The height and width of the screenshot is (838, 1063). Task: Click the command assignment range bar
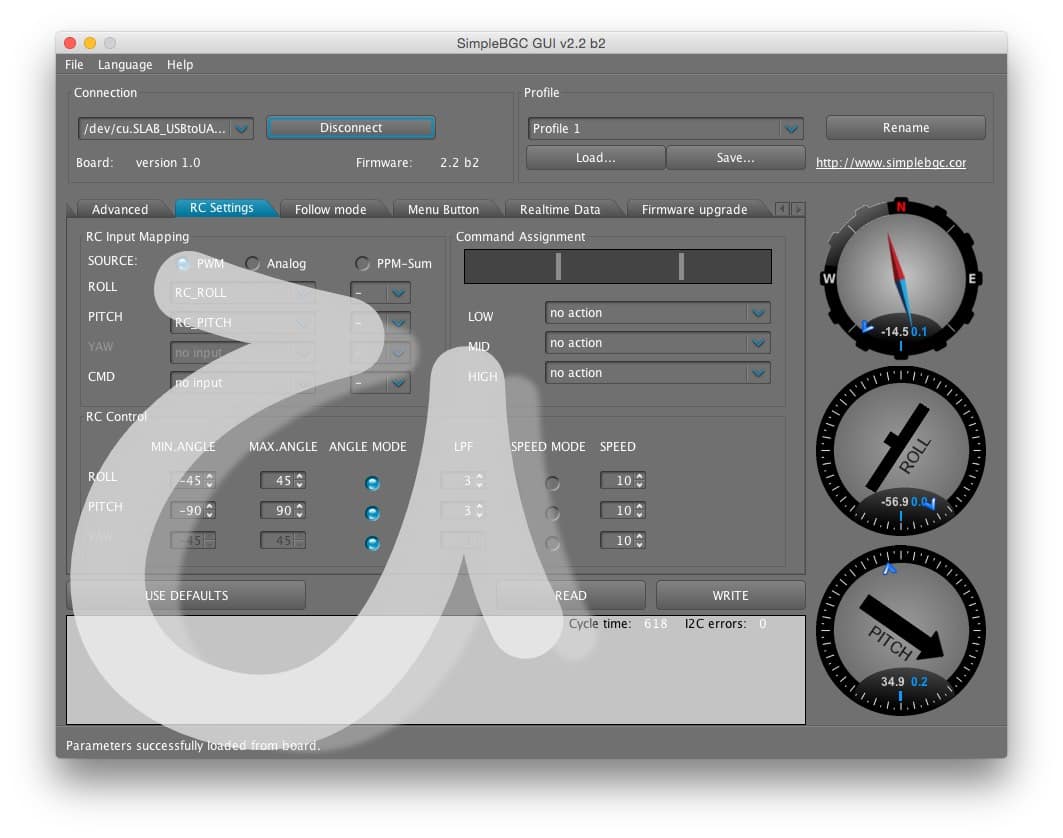(618, 266)
